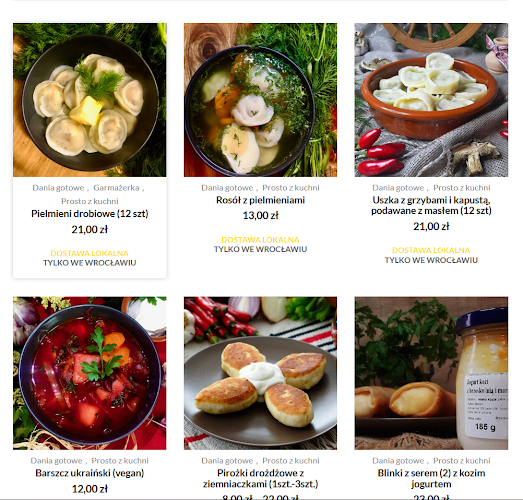Open the Pirożki drożdżowe product photo
523x500 pixels.
tap(260, 373)
